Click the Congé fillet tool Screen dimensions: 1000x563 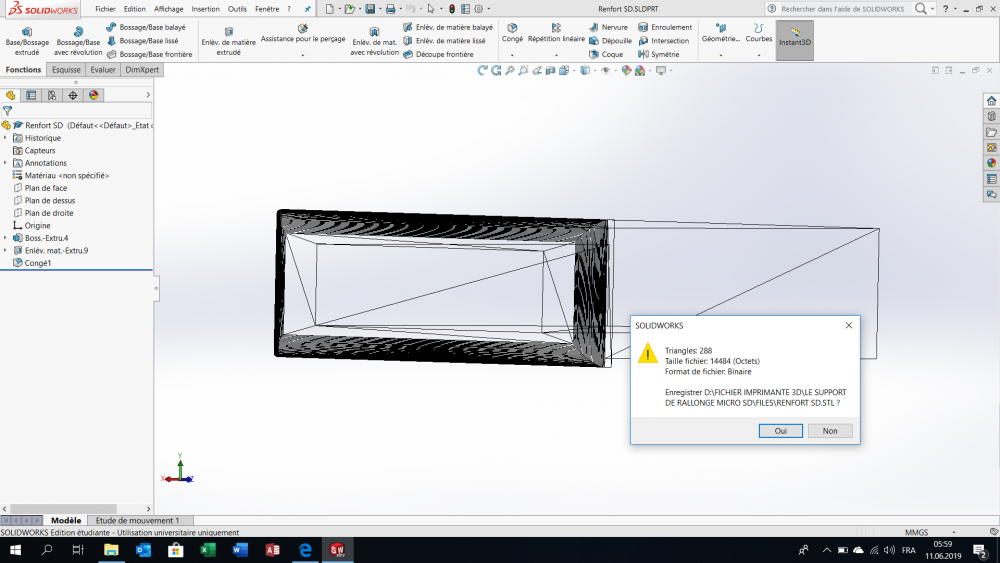click(x=512, y=33)
